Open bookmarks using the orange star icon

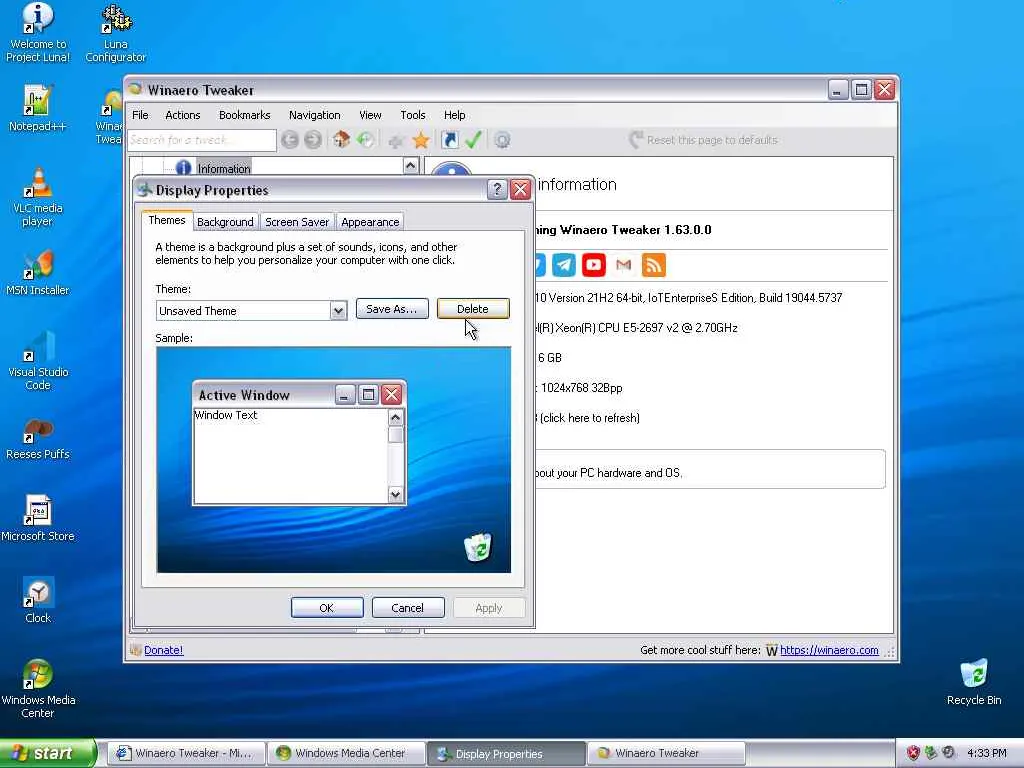point(421,140)
